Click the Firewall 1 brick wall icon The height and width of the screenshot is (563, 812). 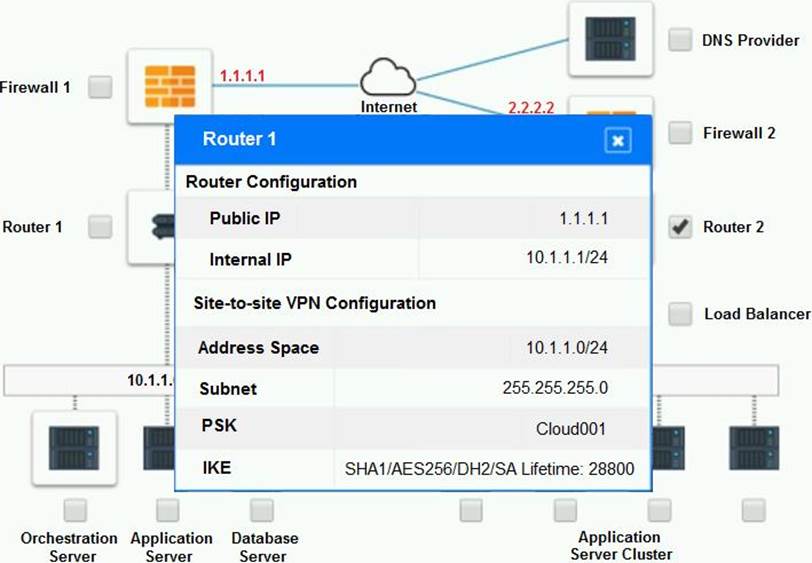click(169, 87)
